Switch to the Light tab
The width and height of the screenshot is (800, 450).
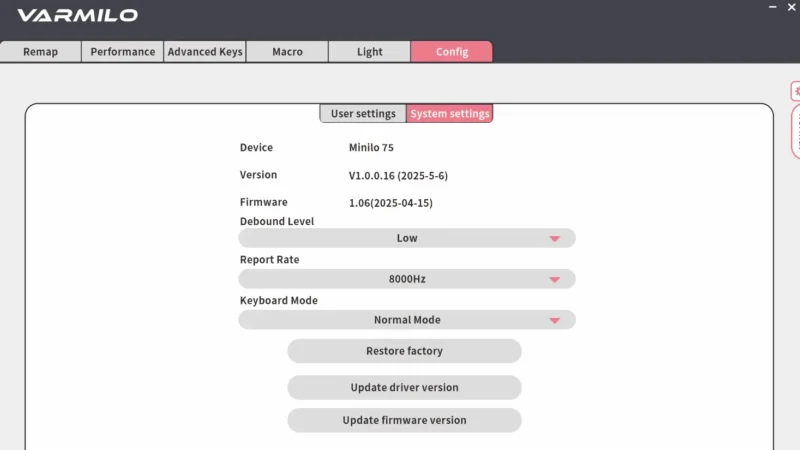369,52
